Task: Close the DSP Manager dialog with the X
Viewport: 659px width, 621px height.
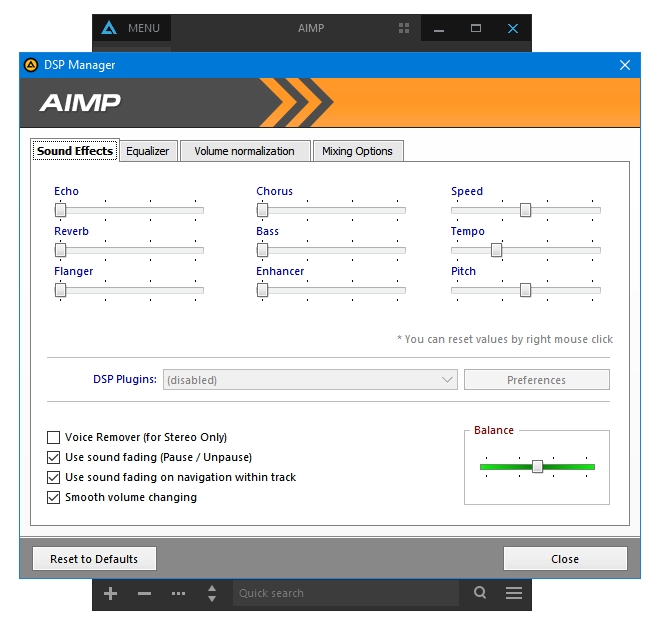Action: coord(625,65)
